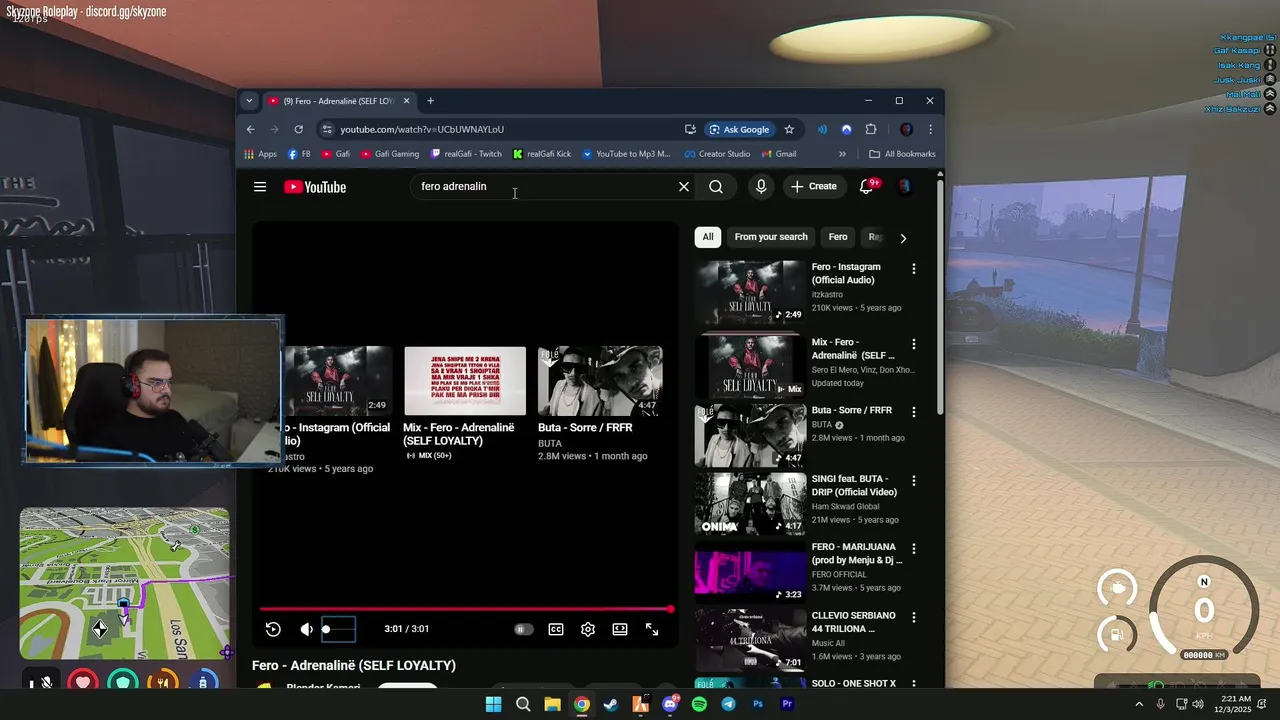
Task: Open CLLEVIO SERBIANO 44 TRILIONA thumbnail
Action: click(750, 639)
